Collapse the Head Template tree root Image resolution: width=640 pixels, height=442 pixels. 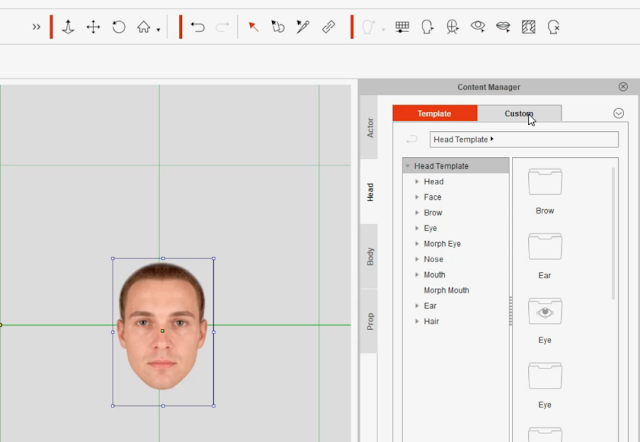pos(407,166)
